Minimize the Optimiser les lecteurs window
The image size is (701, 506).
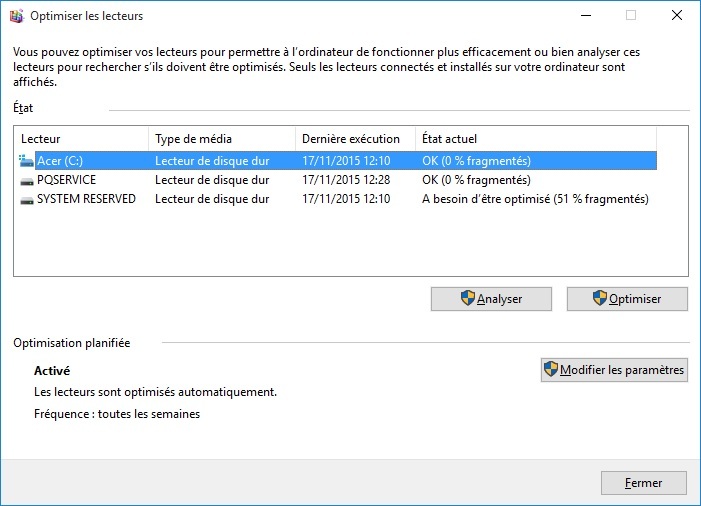pos(586,16)
